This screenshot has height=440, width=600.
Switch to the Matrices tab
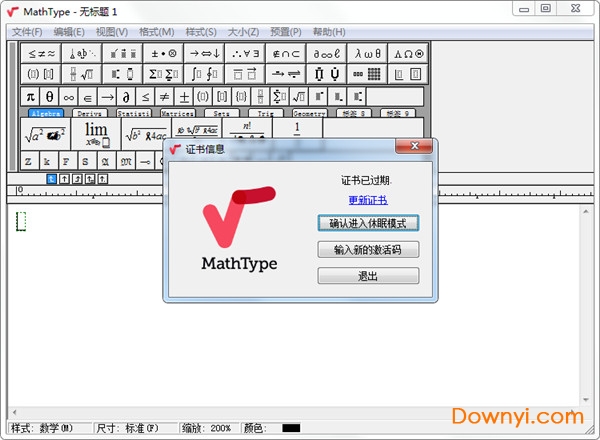(x=178, y=113)
